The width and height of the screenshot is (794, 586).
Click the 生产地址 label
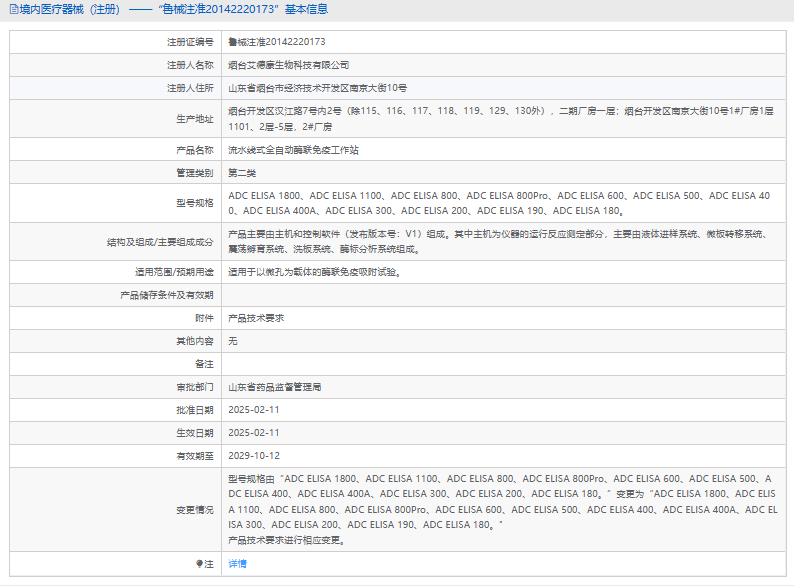(195, 119)
